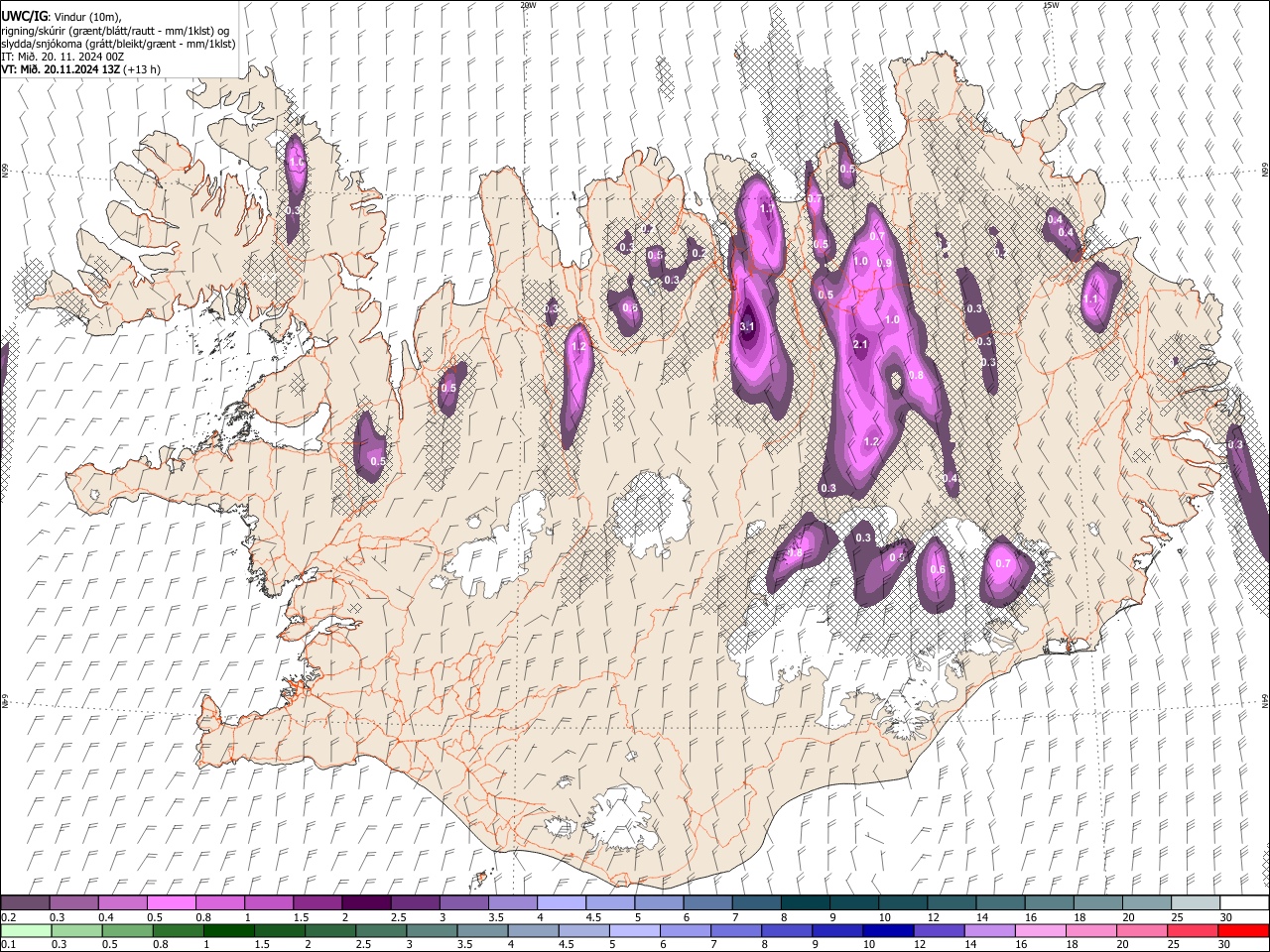The height and width of the screenshot is (952, 1270).
Task: Click the 20W longitude label
Action: 528,5
